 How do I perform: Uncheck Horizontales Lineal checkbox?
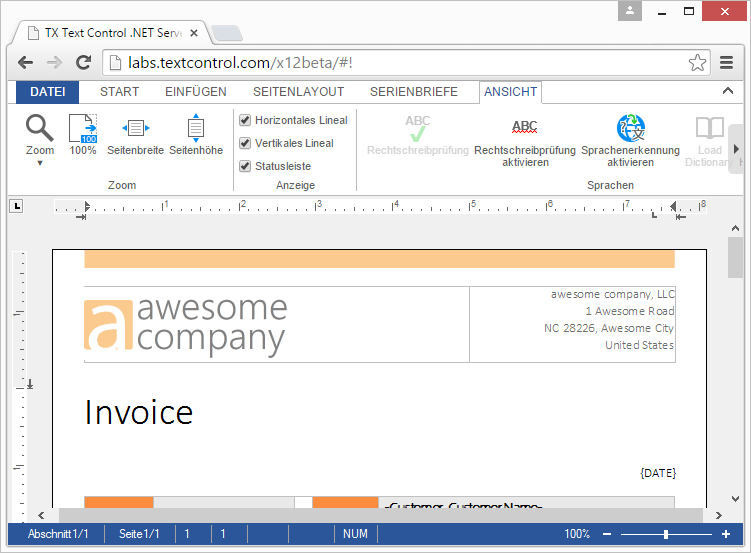click(x=245, y=120)
